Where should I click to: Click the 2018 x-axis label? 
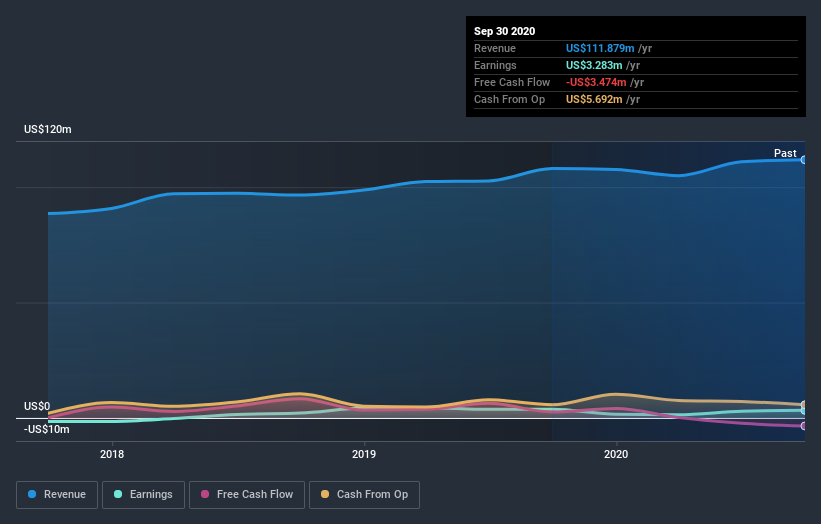pos(112,454)
